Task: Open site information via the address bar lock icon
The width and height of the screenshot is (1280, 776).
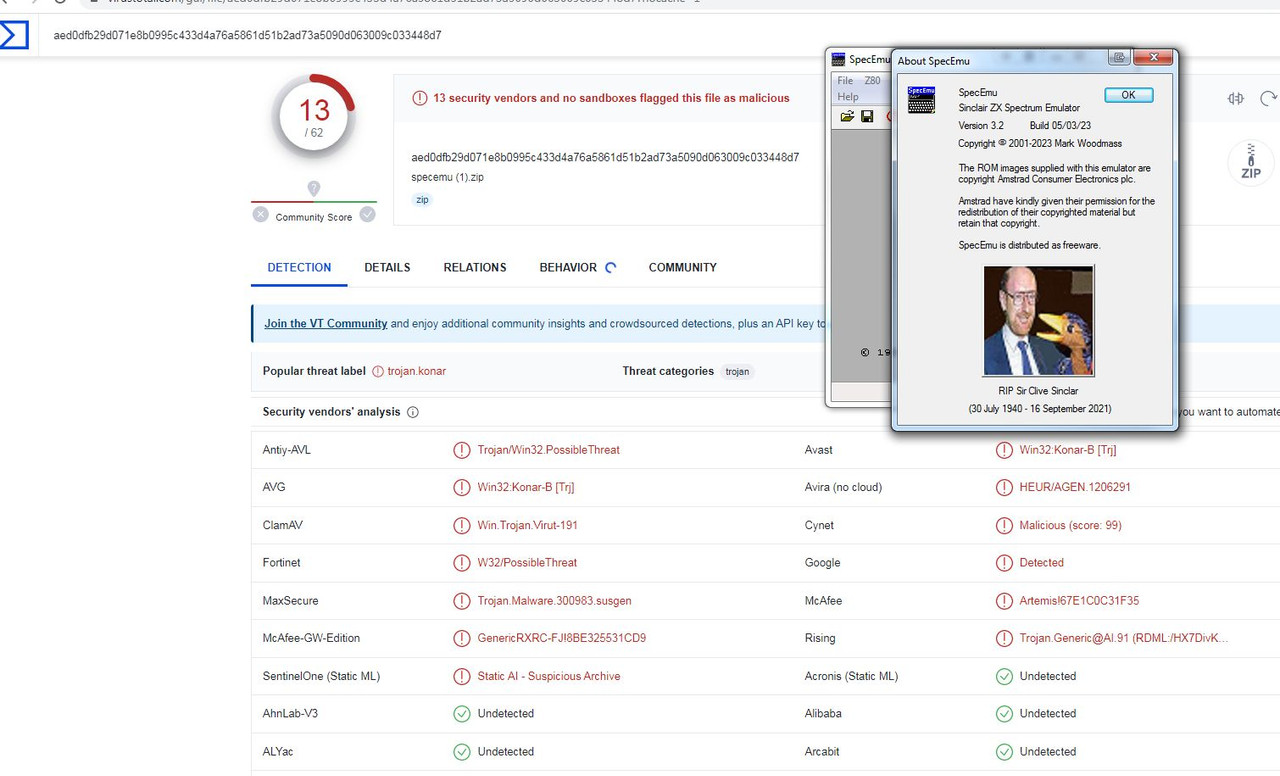Action: coord(93,2)
